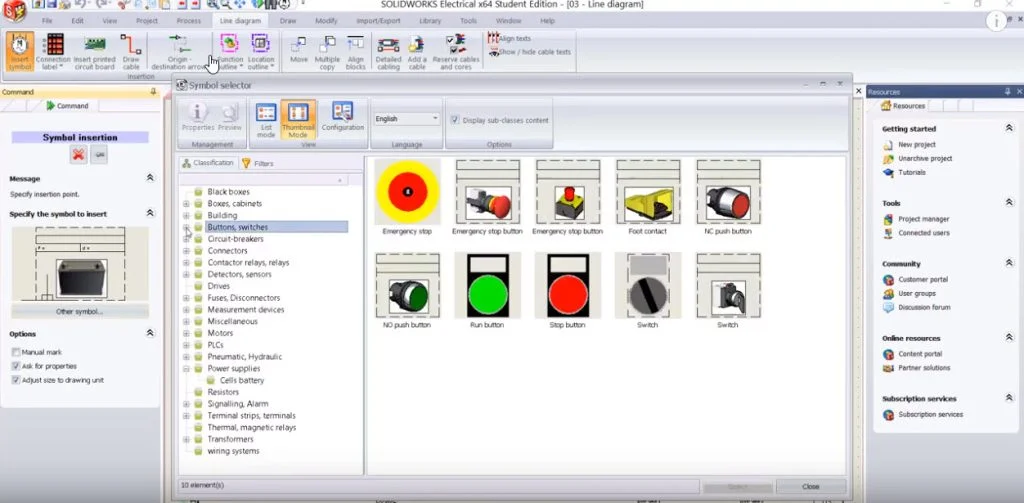The image size is (1024, 503).
Task: Open the Content portal link
Action: click(x=920, y=354)
